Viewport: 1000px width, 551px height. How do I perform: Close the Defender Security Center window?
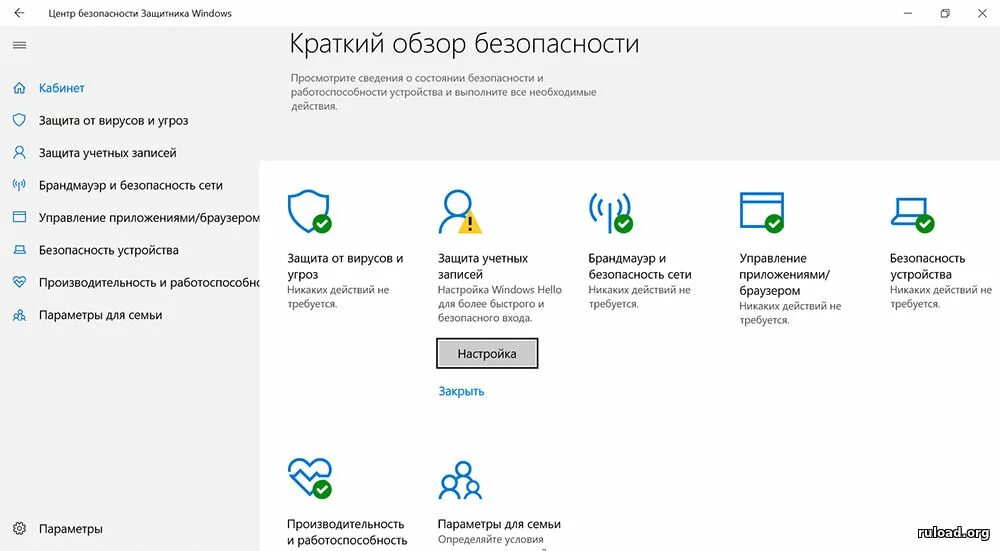pos(982,13)
